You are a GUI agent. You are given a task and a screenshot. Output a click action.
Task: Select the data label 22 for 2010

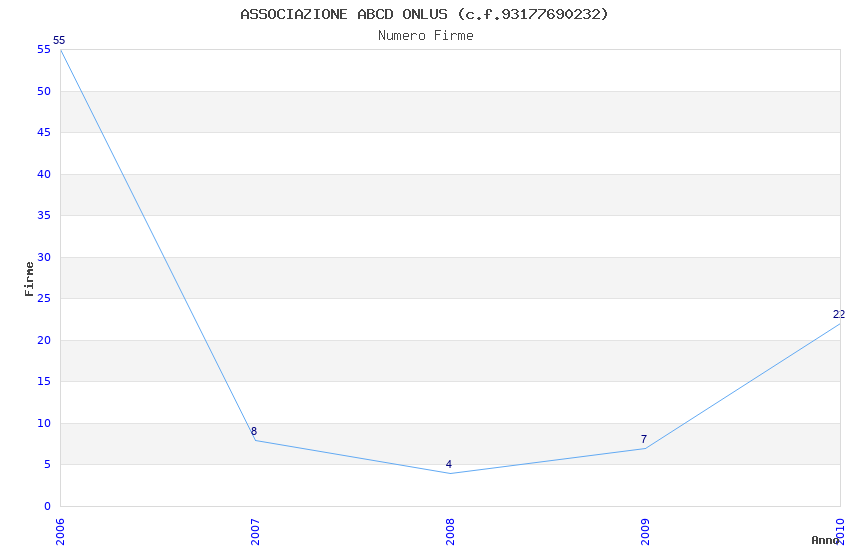pos(839,315)
